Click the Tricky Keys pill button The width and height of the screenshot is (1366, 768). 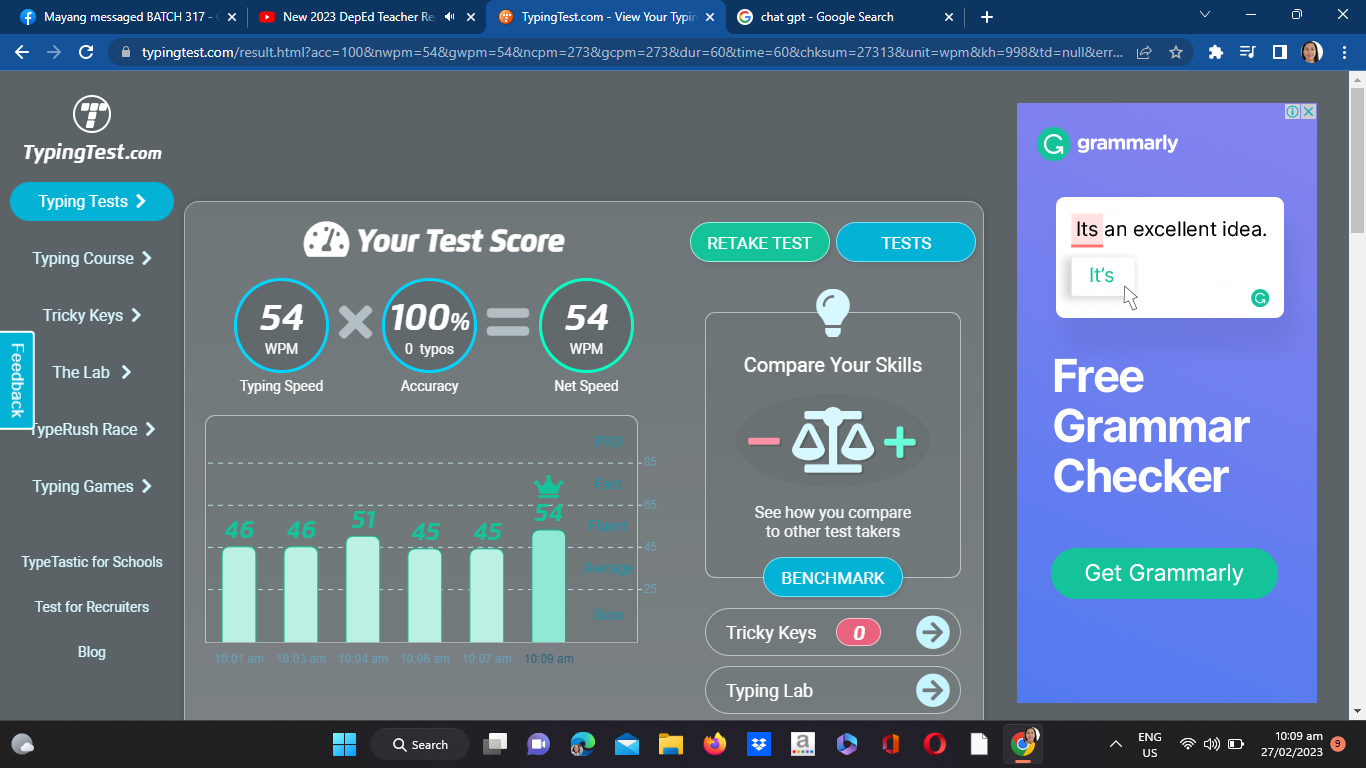(x=833, y=632)
